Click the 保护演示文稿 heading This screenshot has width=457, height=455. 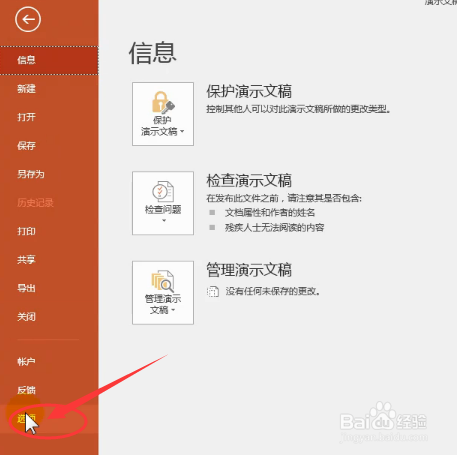pyautogui.click(x=249, y=91)
